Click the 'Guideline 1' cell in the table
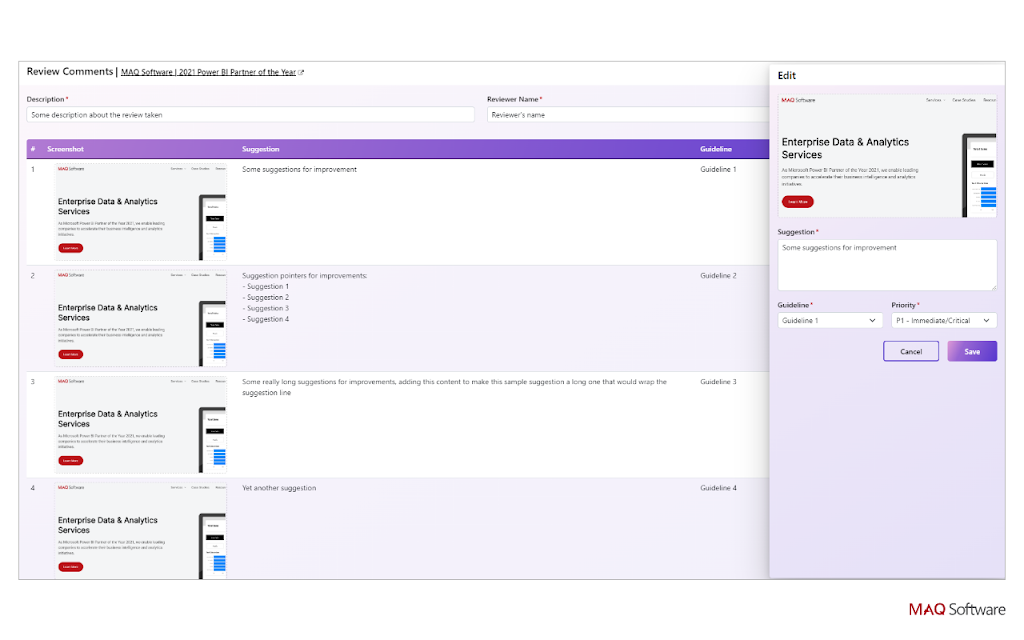This screenshot has height=640, width=1024. coord(718,170)
